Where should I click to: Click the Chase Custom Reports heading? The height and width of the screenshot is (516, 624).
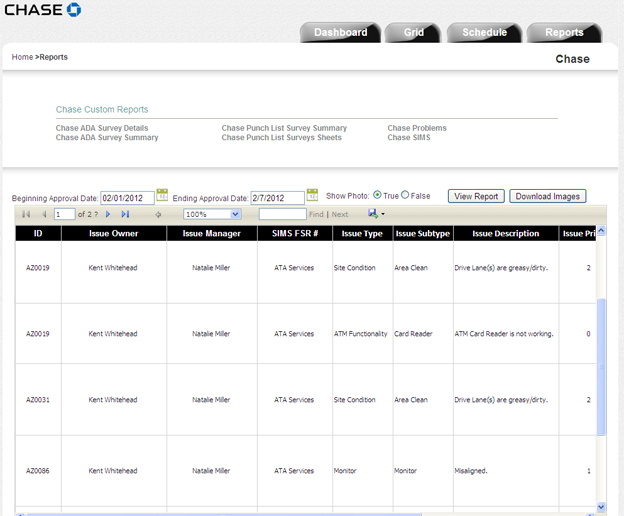coord(102,109)
